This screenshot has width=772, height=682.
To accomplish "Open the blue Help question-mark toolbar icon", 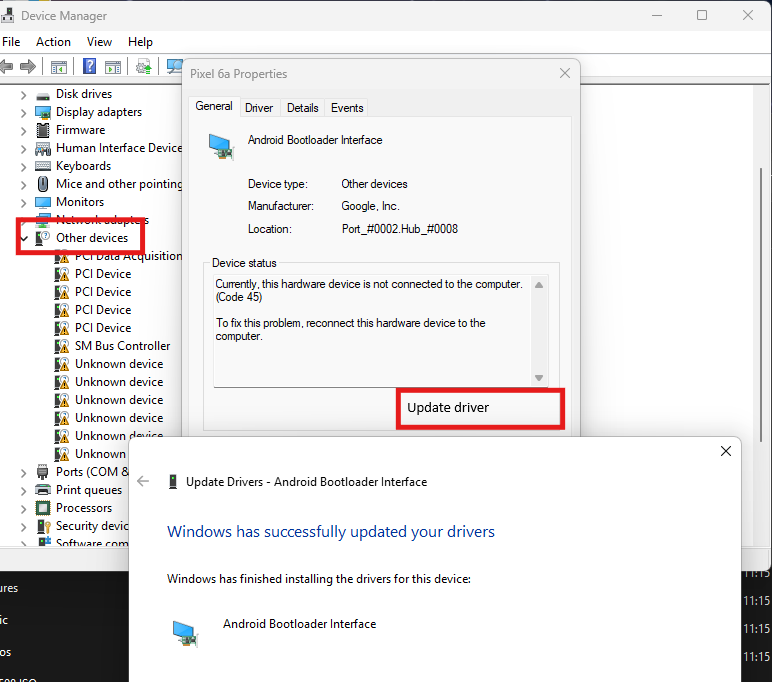I will point(89,66).
